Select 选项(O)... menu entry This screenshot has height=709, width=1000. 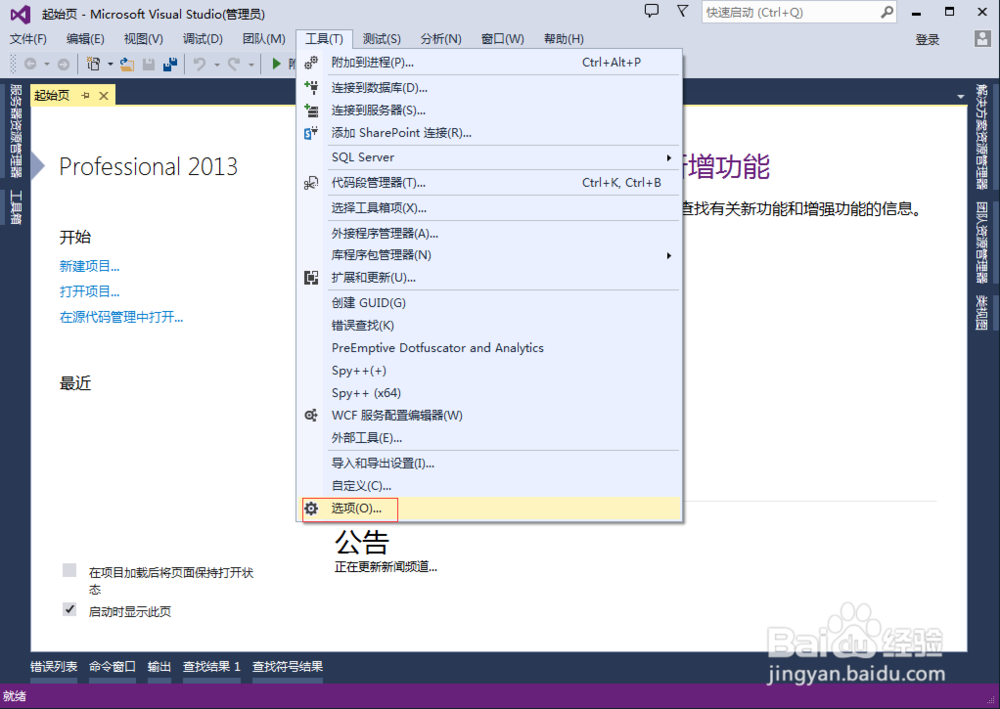(x=489, y=508)
